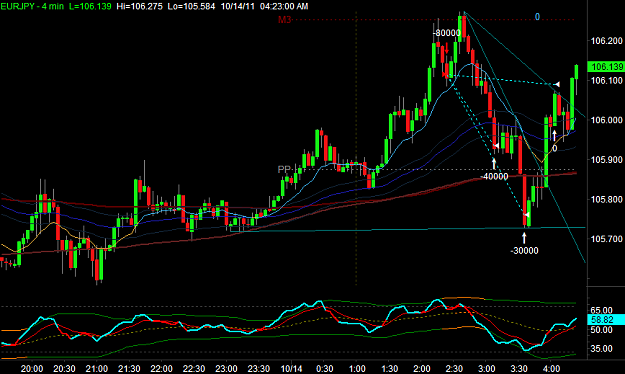Click the -80000 trade marker label

pyautogui.click(x=446, y=33)
